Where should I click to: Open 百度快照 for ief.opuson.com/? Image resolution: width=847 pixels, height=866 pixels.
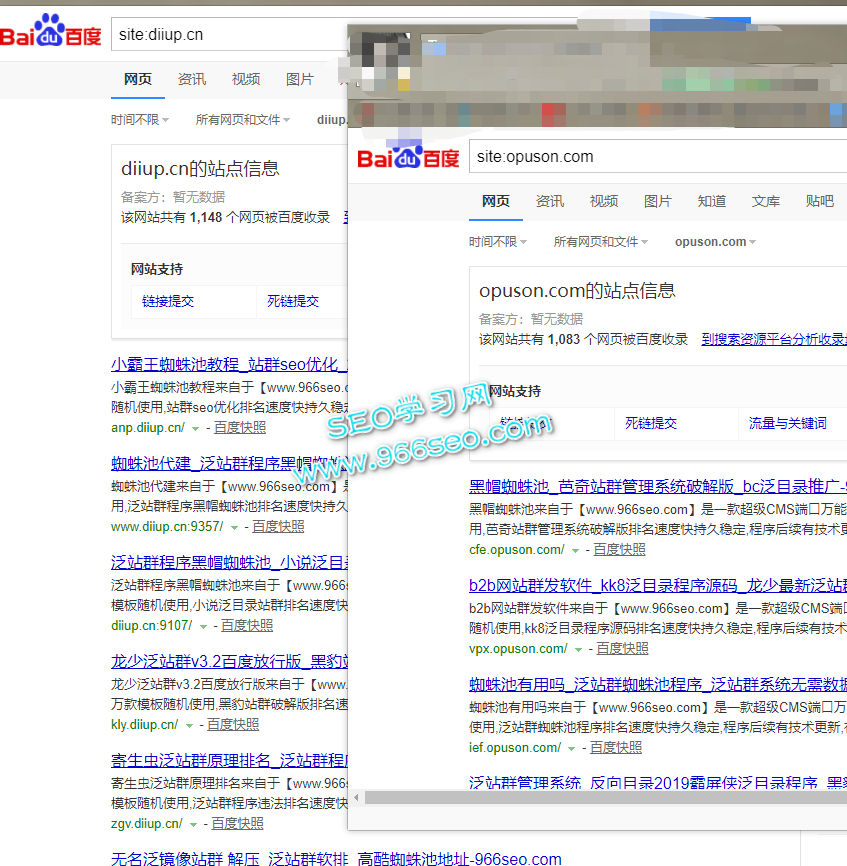[x=616, y=747]
